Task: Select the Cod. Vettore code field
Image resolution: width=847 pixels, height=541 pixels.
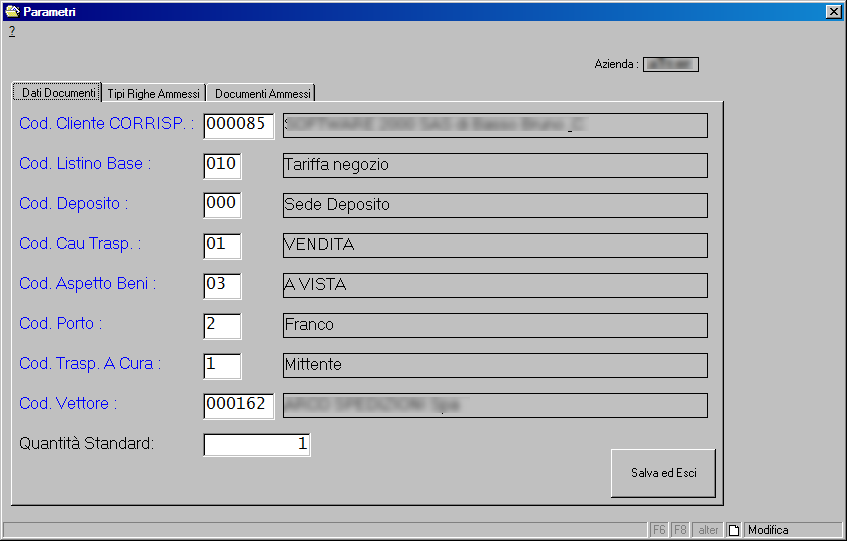Action: point(238,405)
